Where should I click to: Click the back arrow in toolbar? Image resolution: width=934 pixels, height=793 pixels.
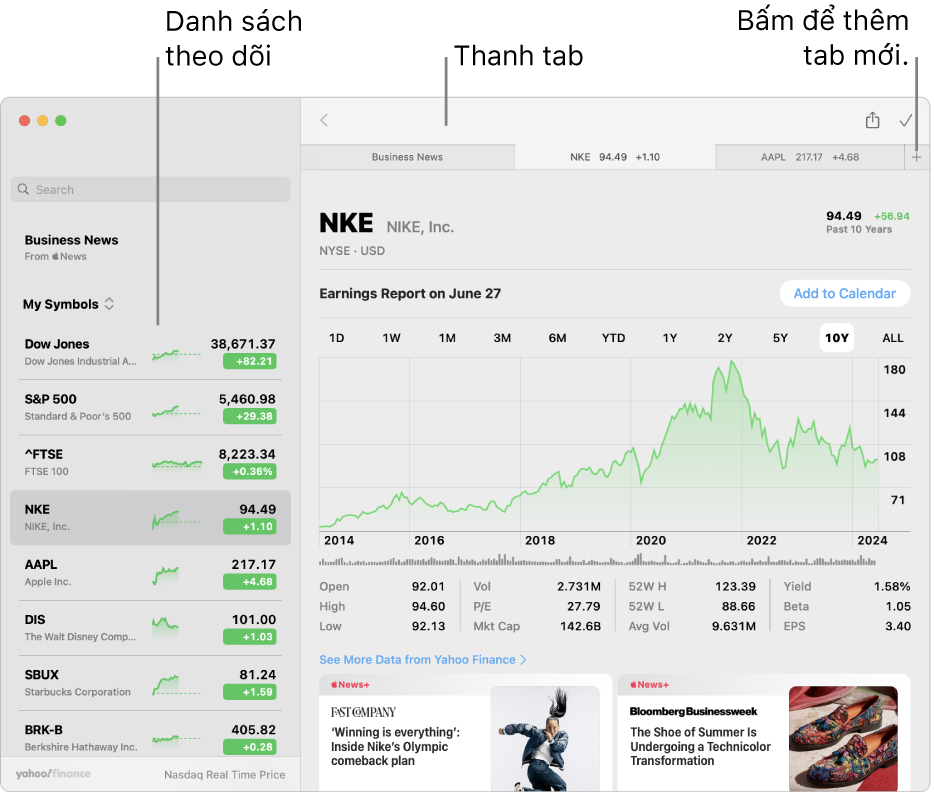coord(324,120)
